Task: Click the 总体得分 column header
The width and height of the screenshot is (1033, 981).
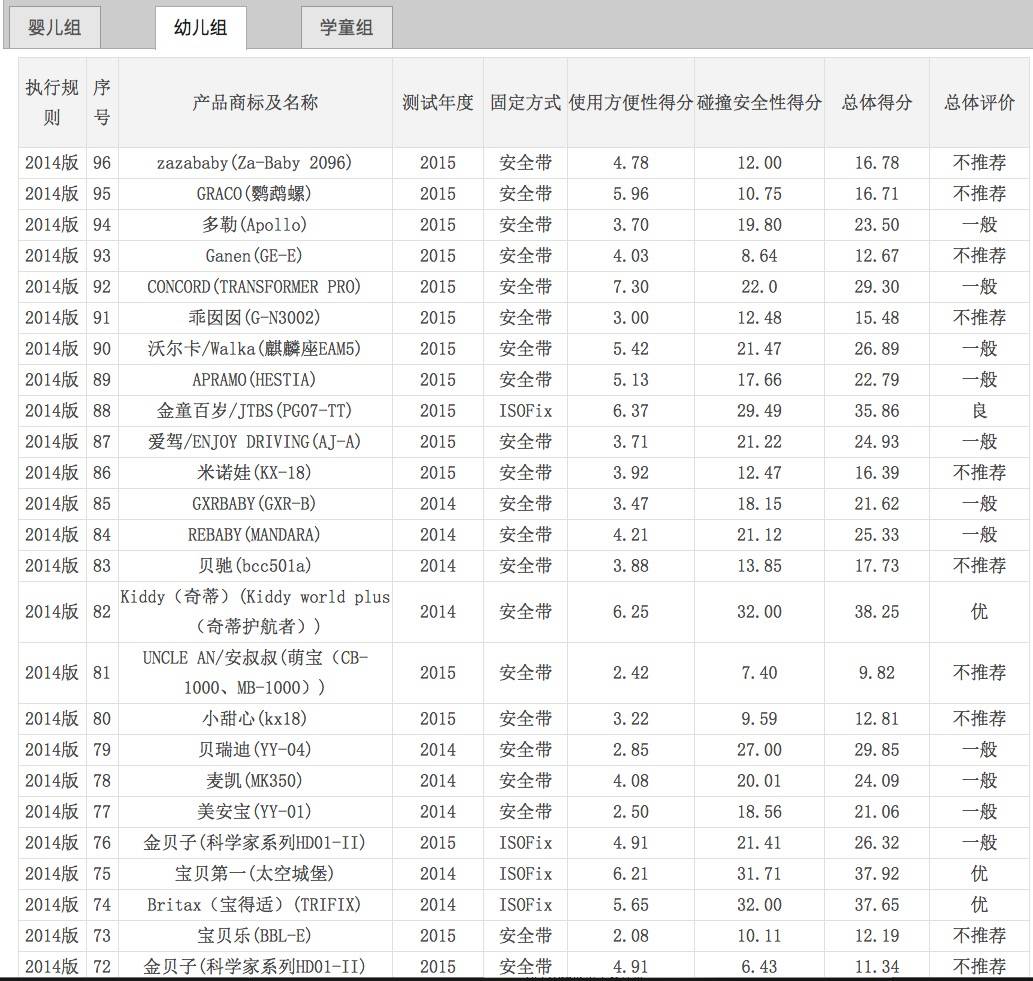Action: point(876,103)
